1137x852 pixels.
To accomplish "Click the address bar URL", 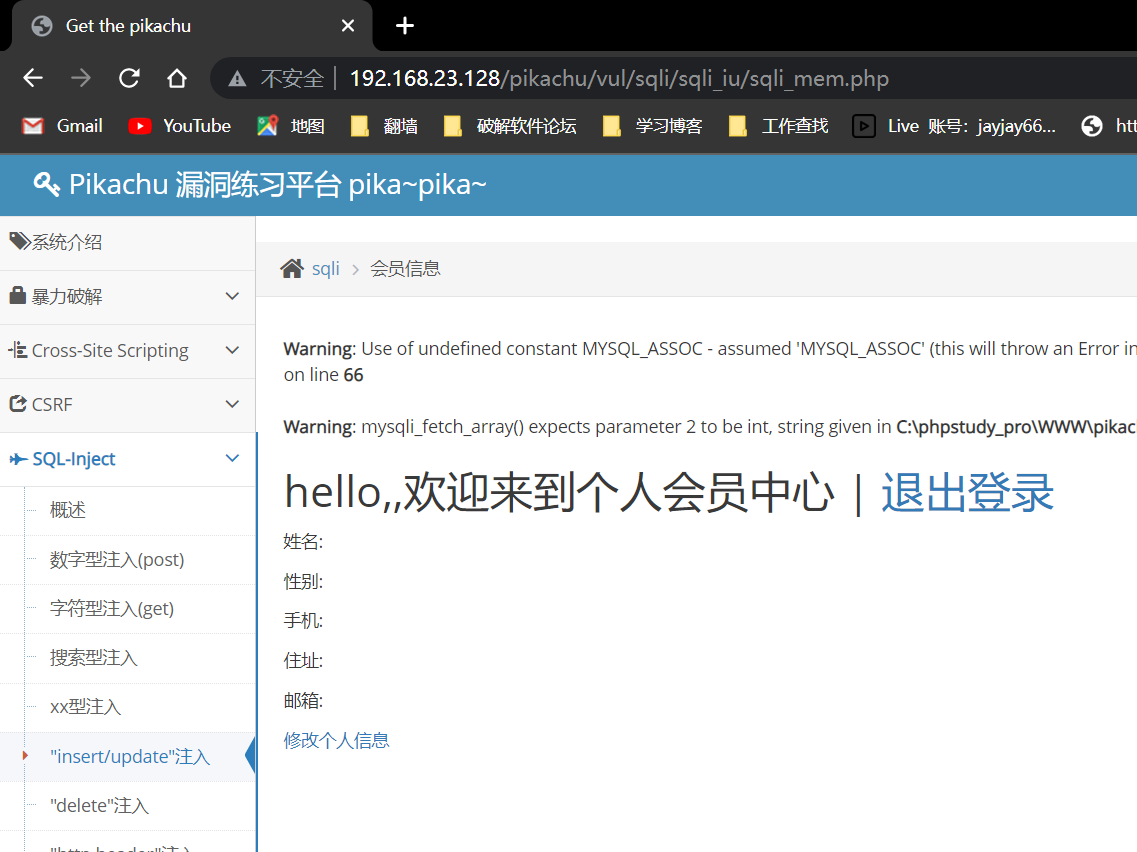I will click(x=618, y=79).
